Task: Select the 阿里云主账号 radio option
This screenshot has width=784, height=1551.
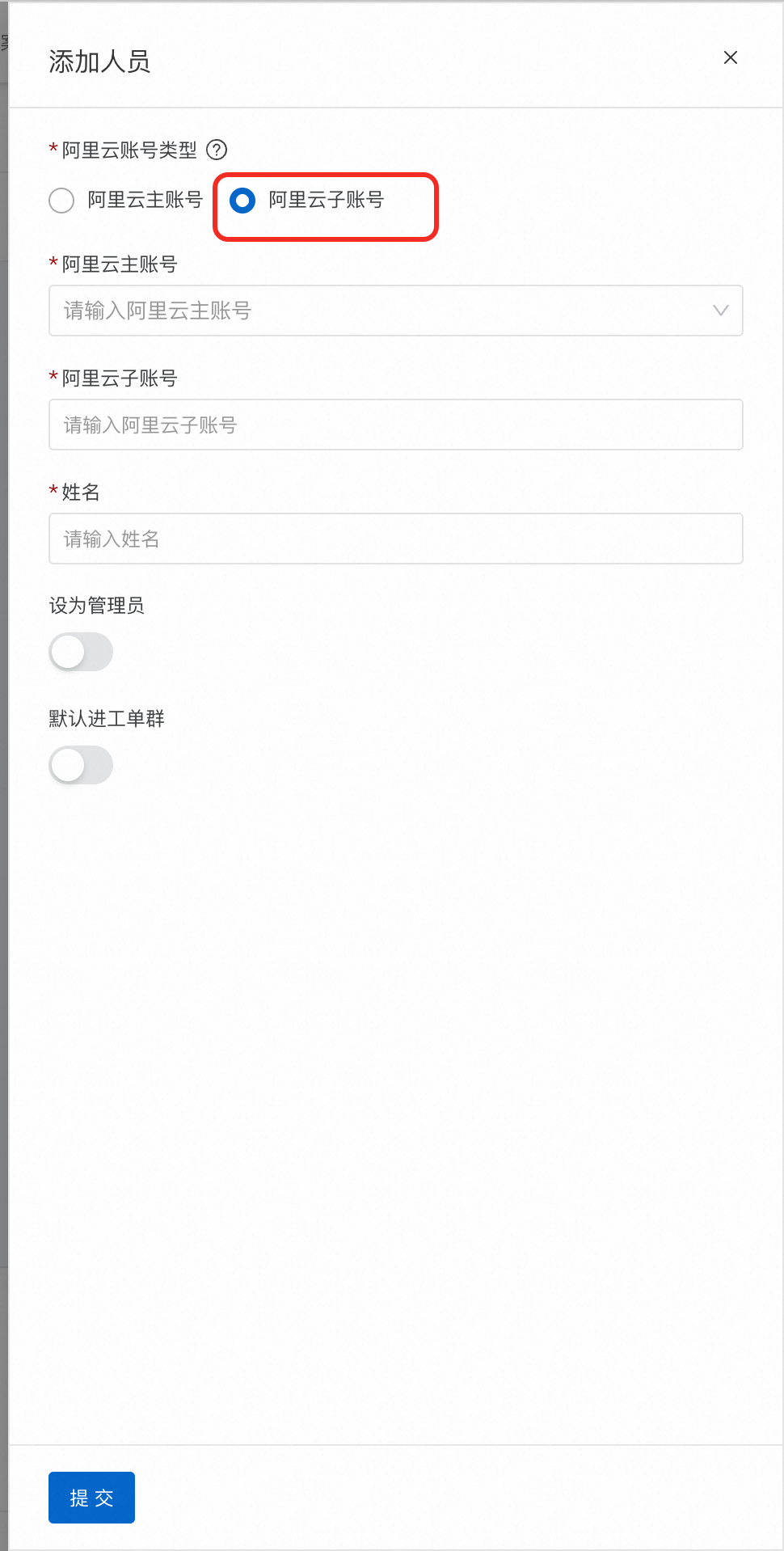Action: pos(61,201)
